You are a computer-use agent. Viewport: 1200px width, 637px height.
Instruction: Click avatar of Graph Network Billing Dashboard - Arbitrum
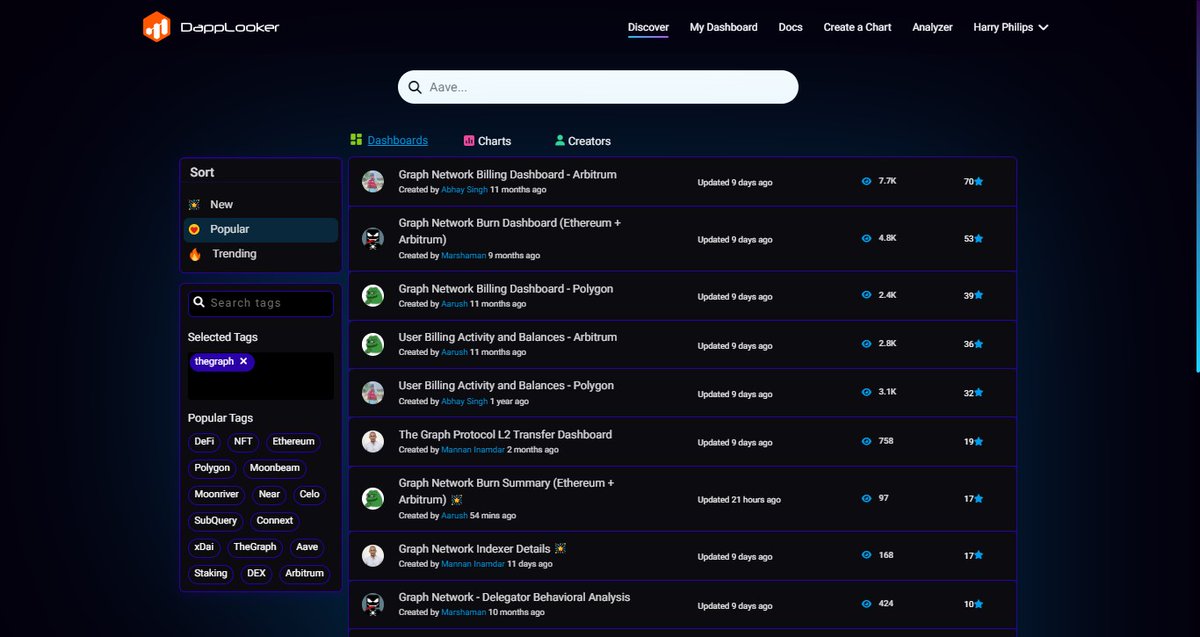pos(373,182)
